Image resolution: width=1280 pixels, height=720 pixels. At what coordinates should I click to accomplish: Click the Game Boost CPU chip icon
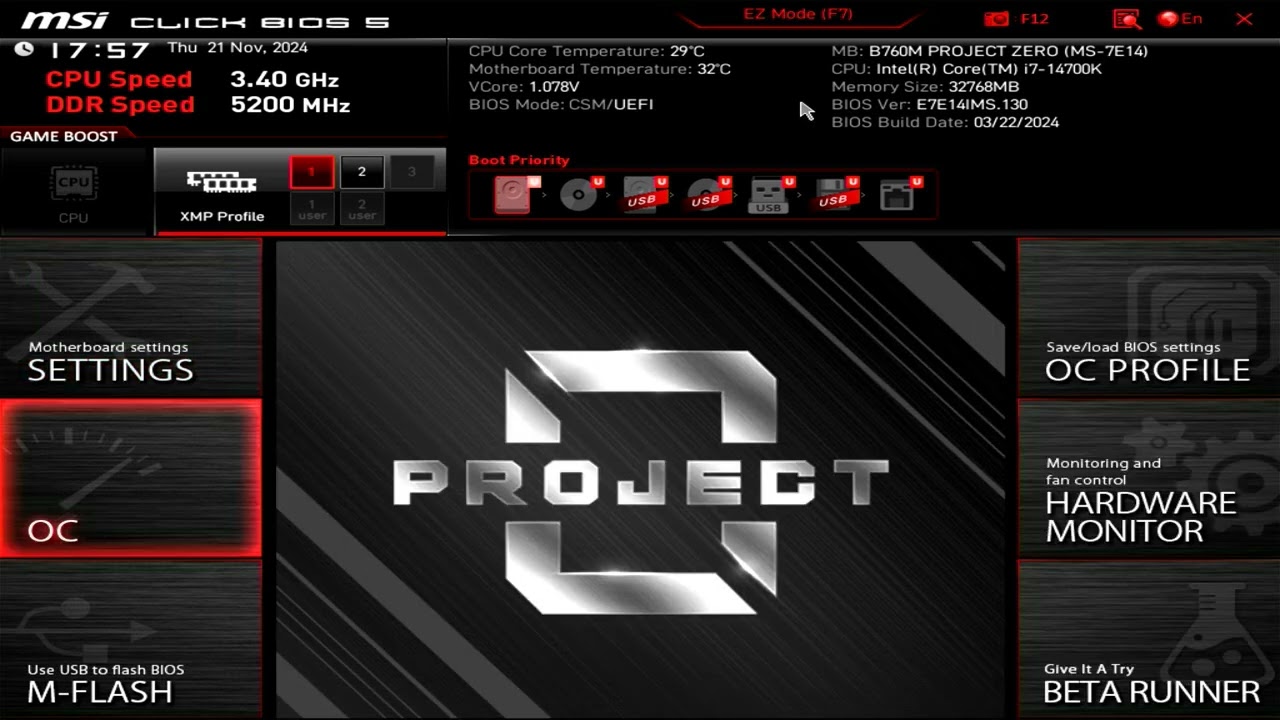tap(73, 184)
